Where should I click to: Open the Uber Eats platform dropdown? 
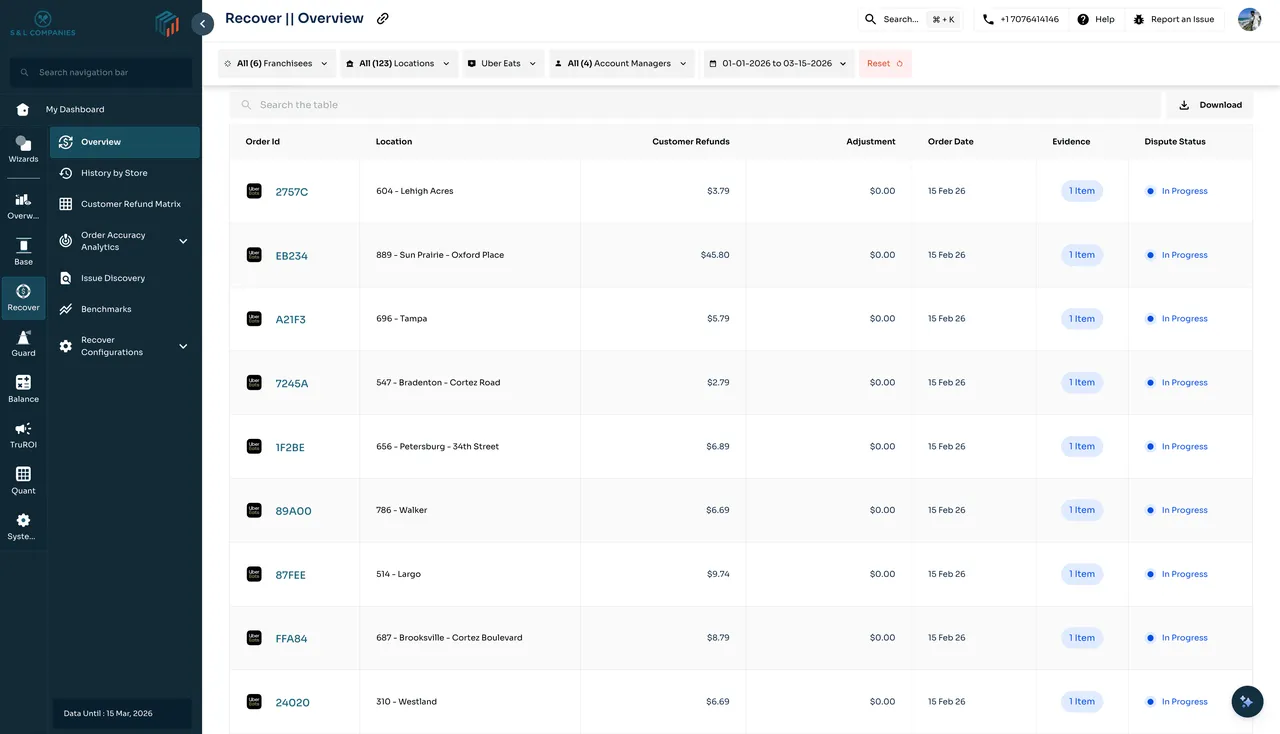point(503,64)
